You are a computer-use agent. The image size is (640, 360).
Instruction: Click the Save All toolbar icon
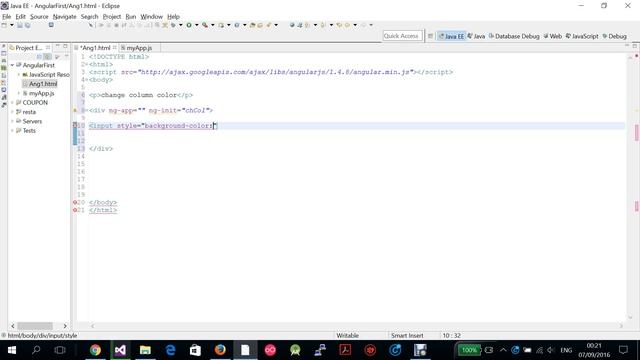point(27,25)
